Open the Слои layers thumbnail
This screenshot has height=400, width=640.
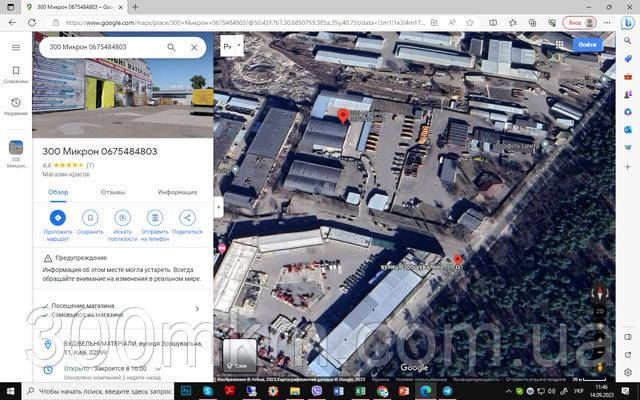(x=240, y=356)
